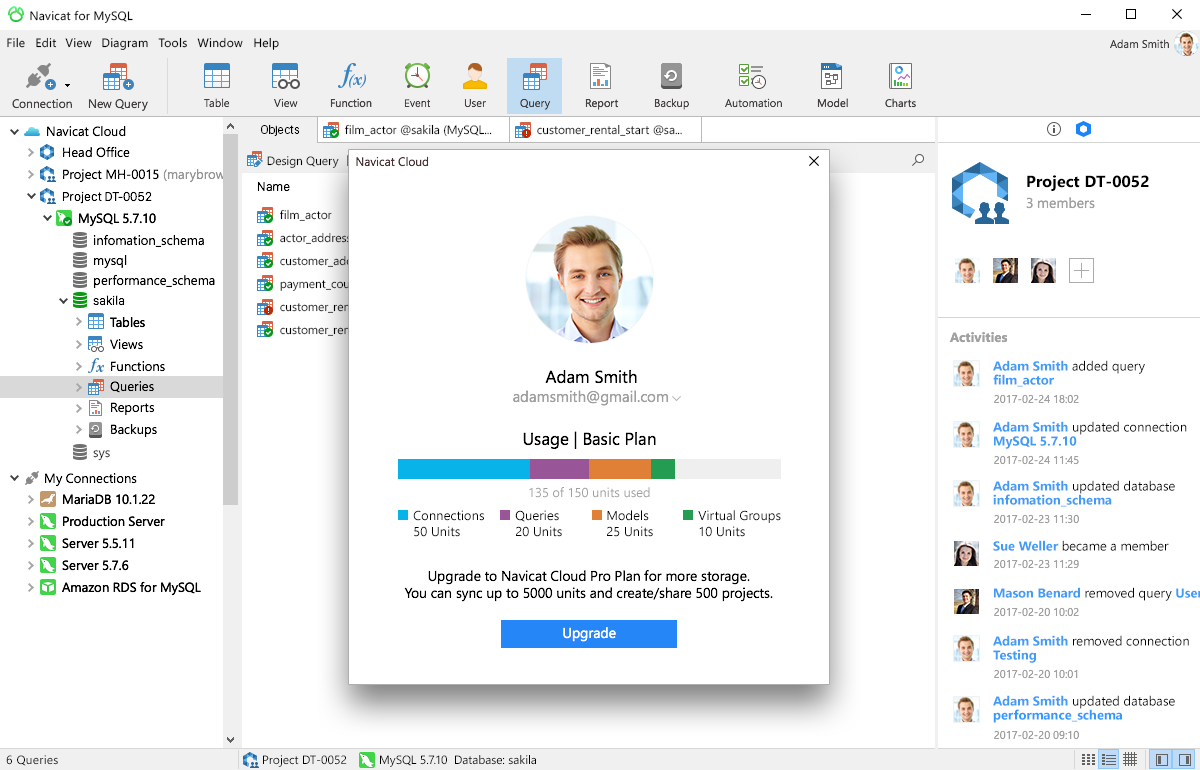
Task: Open the Connection toolbar button
Action: [x=42, y=86]
